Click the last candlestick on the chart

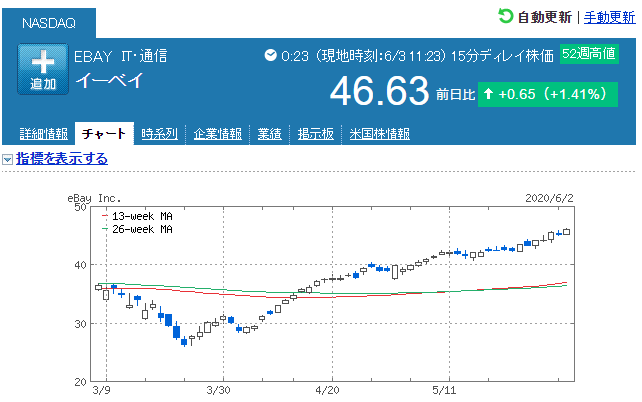(x=567, y=232)
